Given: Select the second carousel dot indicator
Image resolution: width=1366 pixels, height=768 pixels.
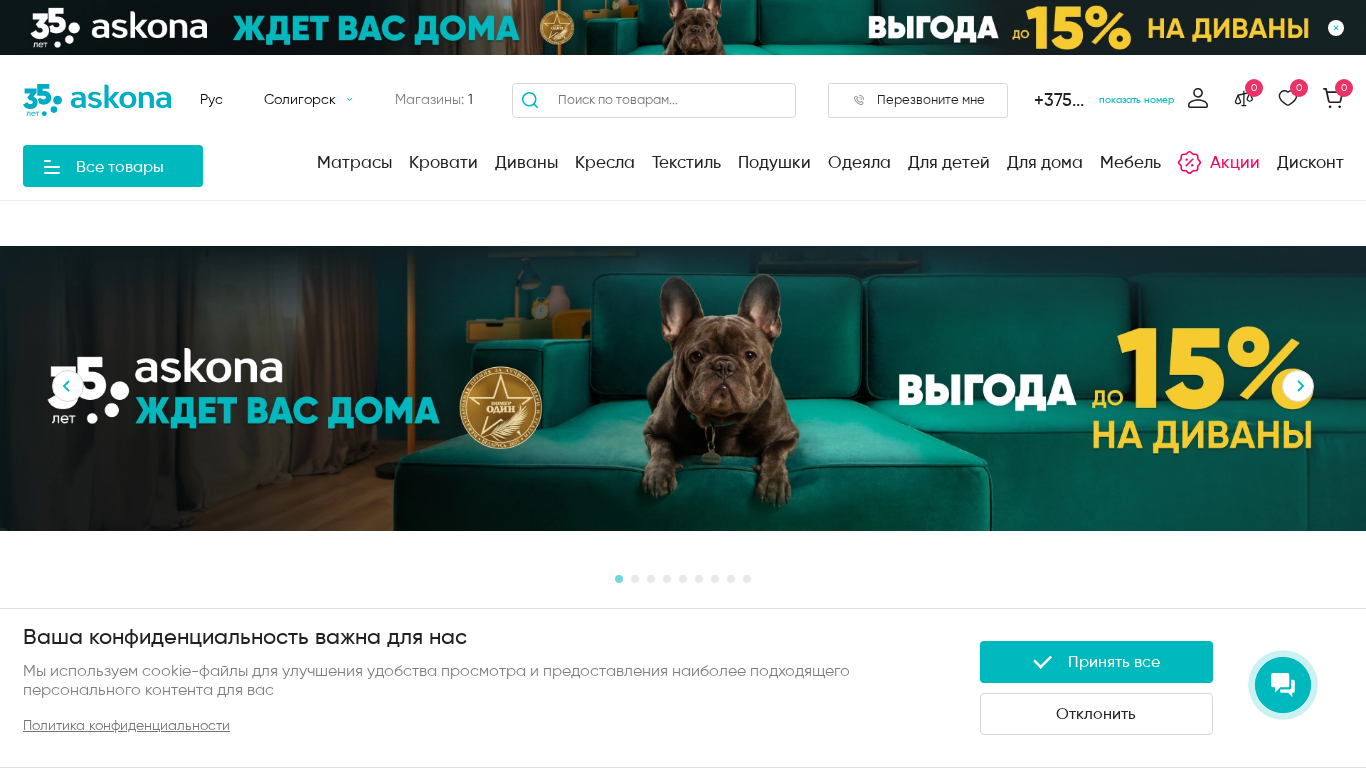Looking at the screenshot, I should [x=635, y=579].
